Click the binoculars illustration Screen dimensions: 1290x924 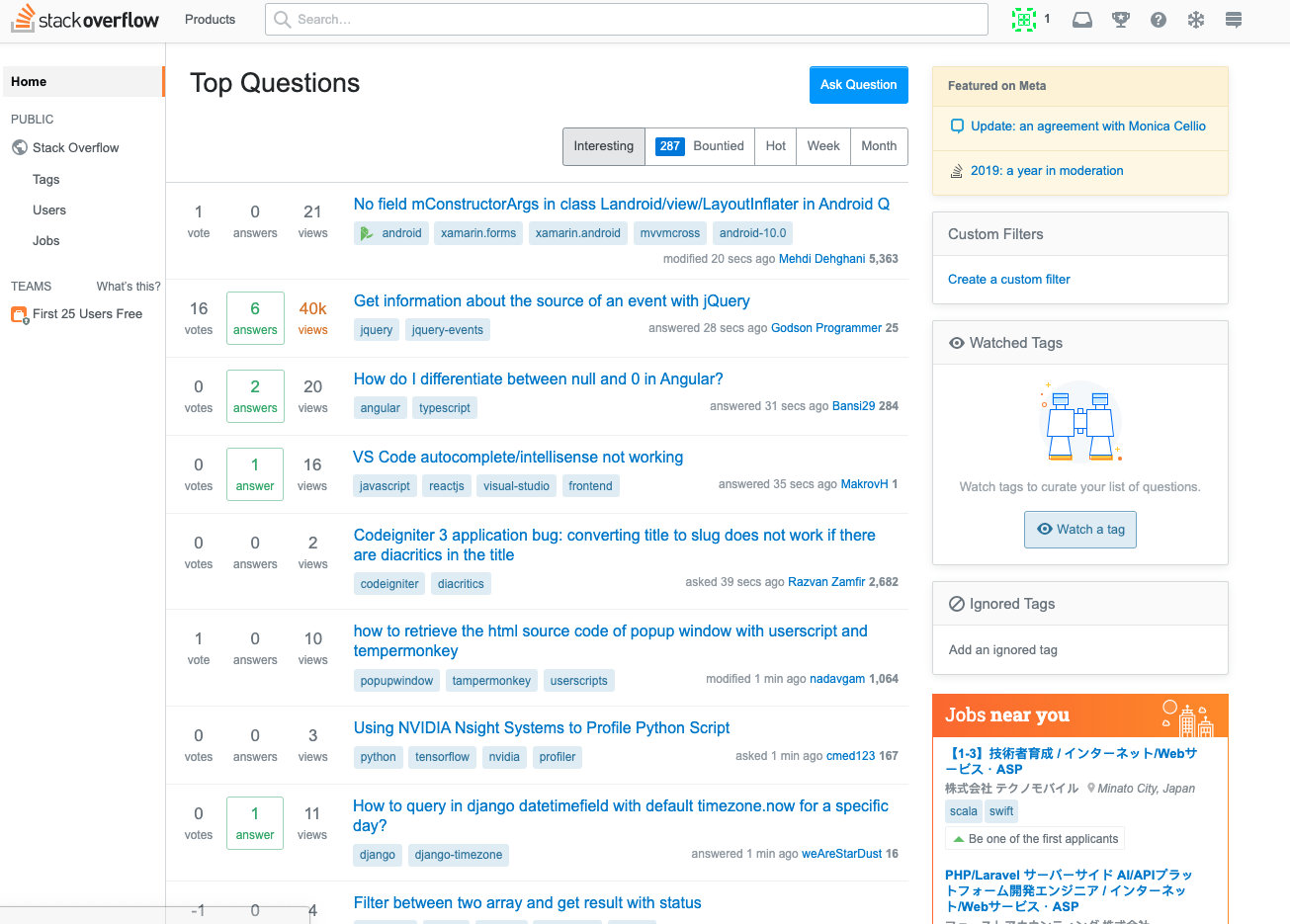pos(1080,422)
